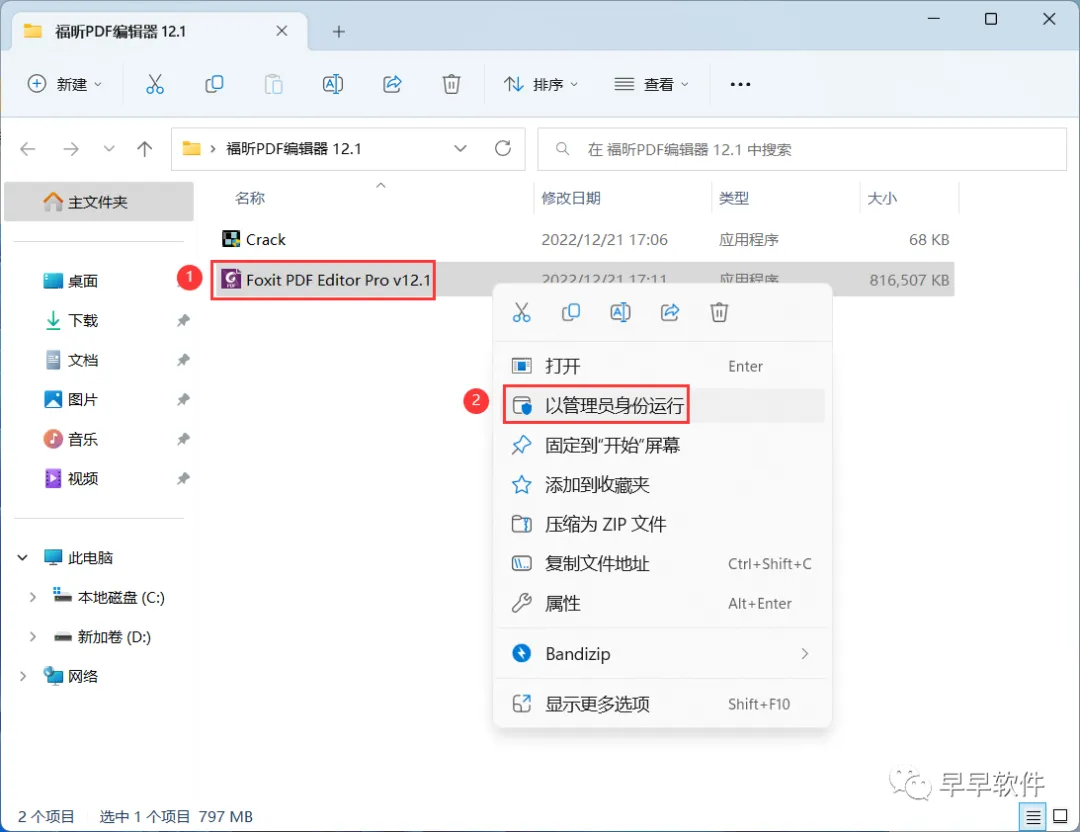This screenshot has height=832, width=1080.
Task: Select the Crack file row name
Action: [266, 239]
